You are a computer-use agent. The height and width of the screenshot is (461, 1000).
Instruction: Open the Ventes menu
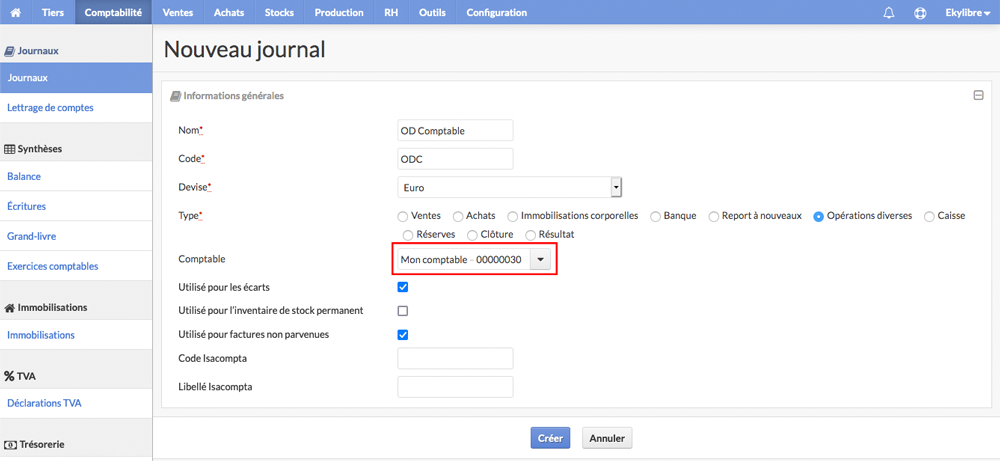pos(178,12)
